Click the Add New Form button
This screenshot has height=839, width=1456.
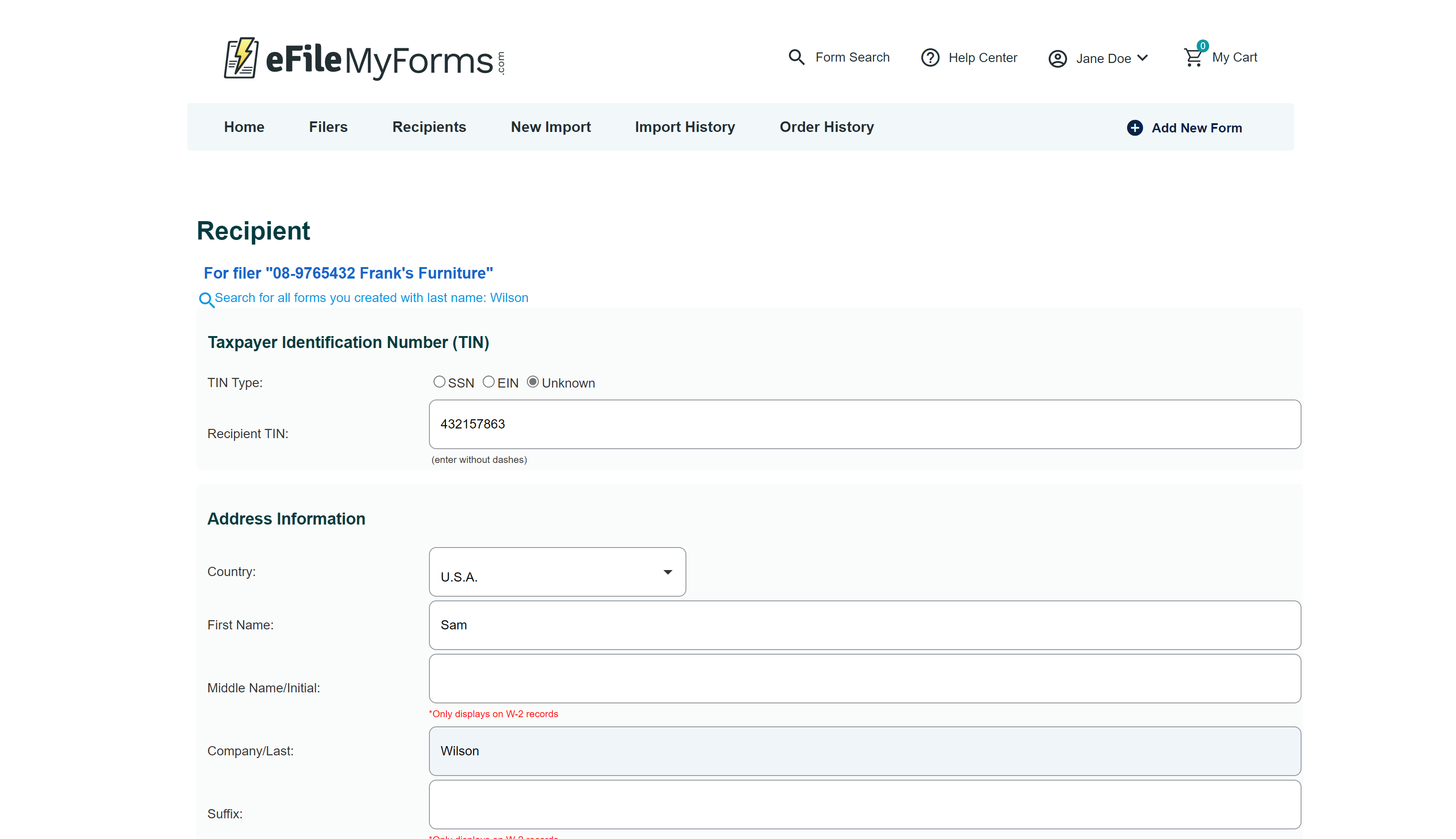click(x=1196, y=128)
